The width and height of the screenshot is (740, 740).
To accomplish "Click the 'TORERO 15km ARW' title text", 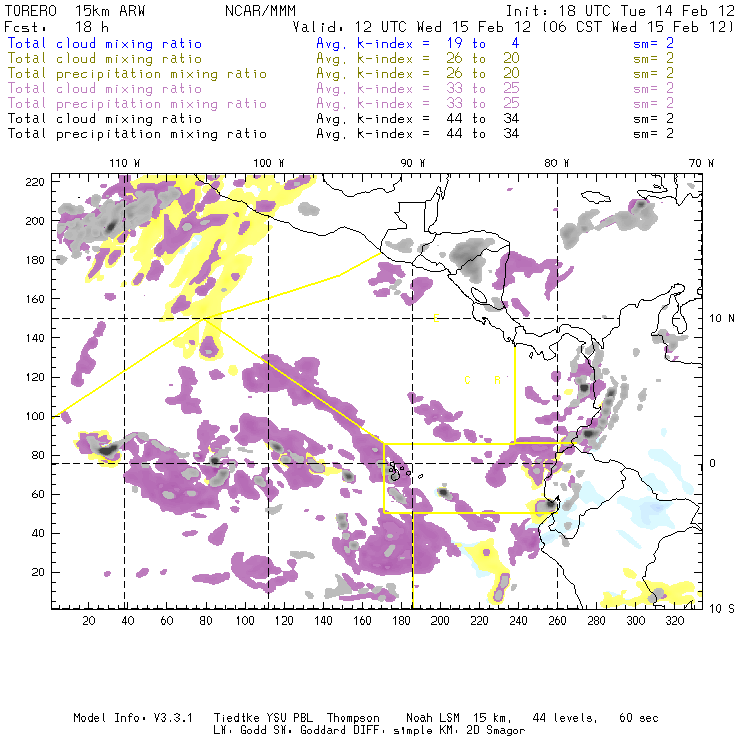I will point(75,11).
